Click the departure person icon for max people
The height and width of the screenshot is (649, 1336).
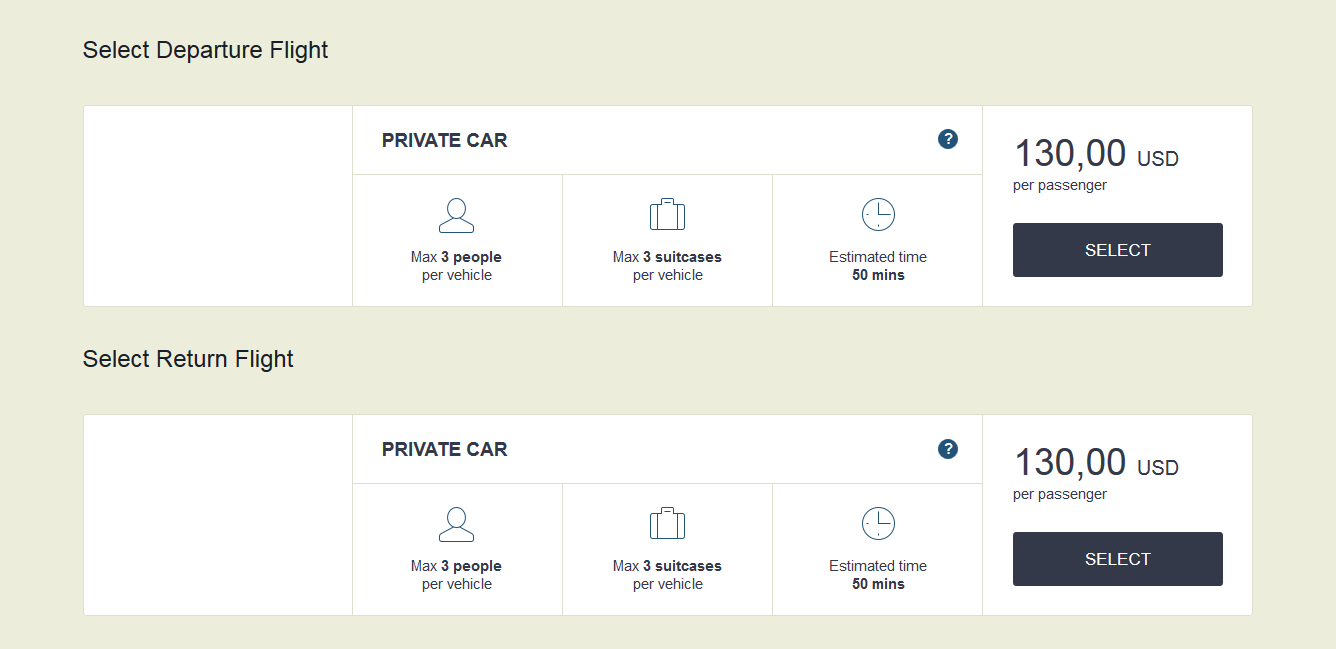[456, 215]
